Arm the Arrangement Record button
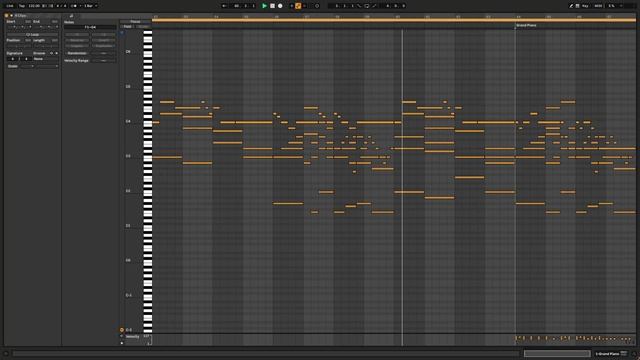The image size is (640, 360). (280, 6)
